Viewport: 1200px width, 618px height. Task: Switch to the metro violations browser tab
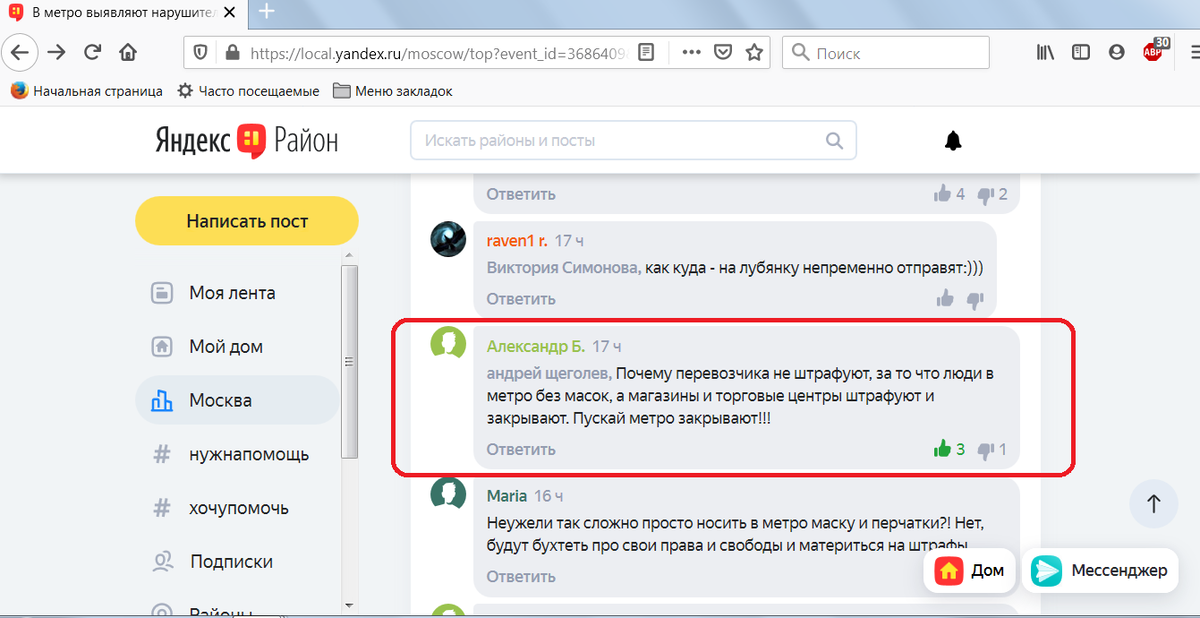click(x=120, y=13)
